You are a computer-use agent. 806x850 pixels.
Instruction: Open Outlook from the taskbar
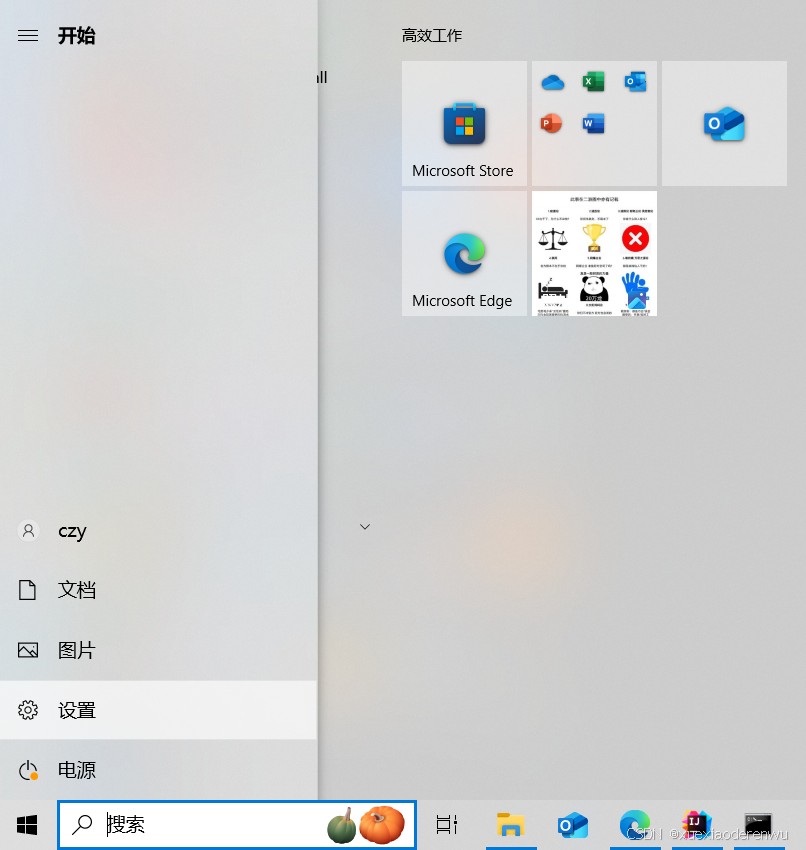pos(572,825)
